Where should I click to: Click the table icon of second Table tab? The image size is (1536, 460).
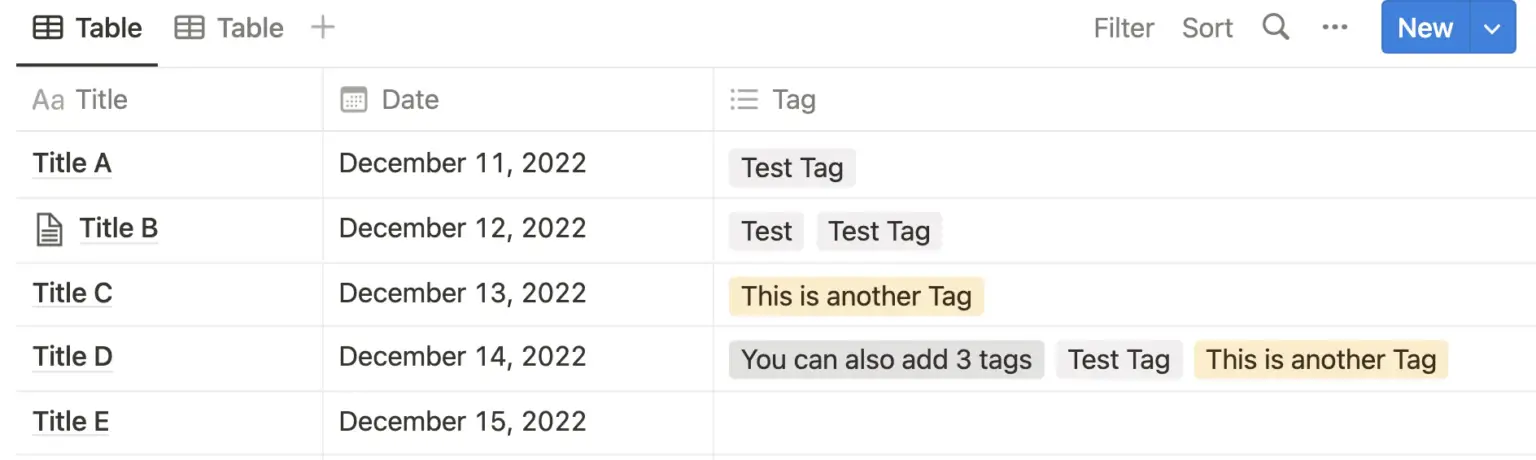pos(189,28)
